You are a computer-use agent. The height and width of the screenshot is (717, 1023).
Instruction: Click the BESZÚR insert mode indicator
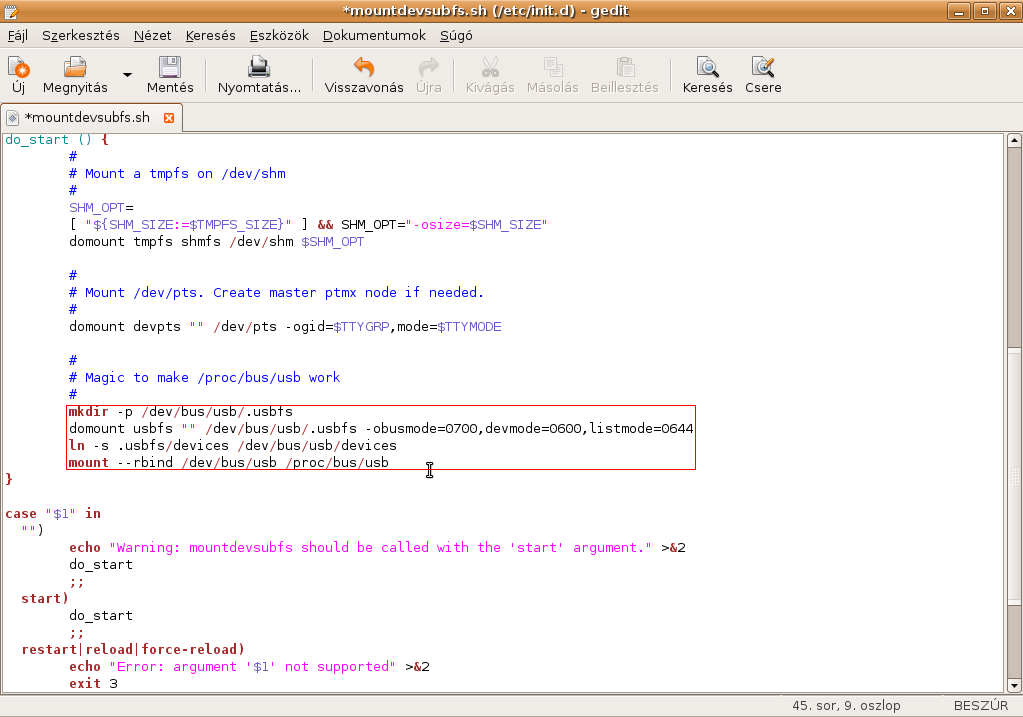[x=981, y=705]
